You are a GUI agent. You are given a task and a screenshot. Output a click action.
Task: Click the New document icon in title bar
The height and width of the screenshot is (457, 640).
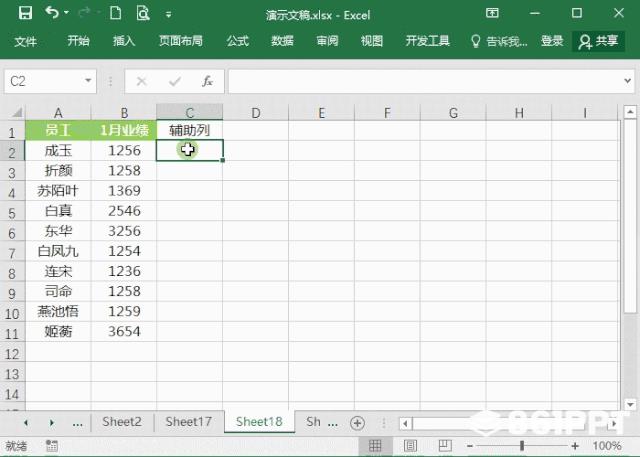pos(116,14)
